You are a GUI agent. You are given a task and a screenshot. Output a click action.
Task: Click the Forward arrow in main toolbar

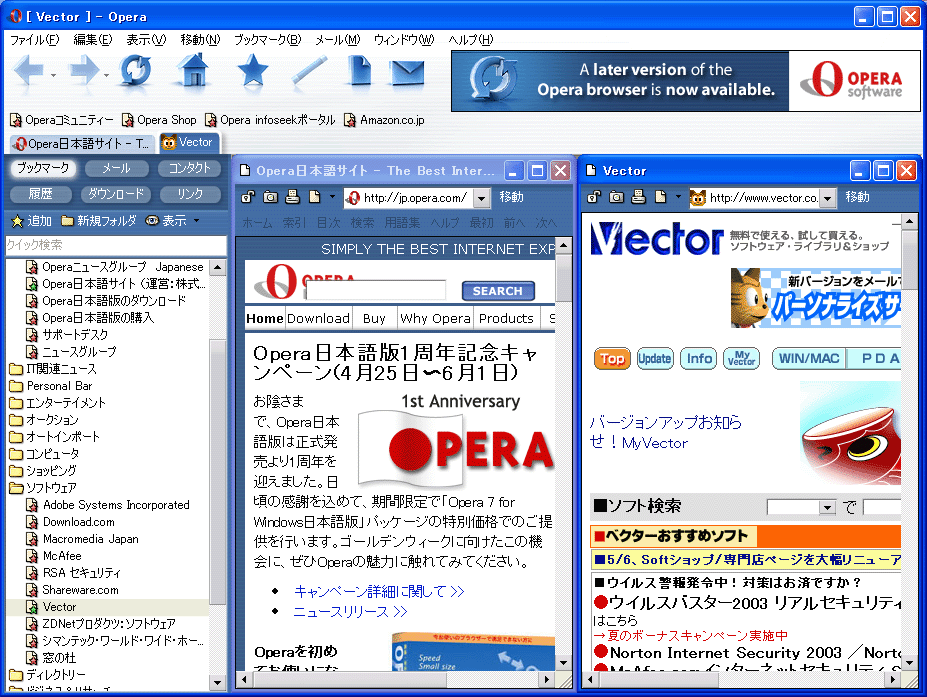84,71
